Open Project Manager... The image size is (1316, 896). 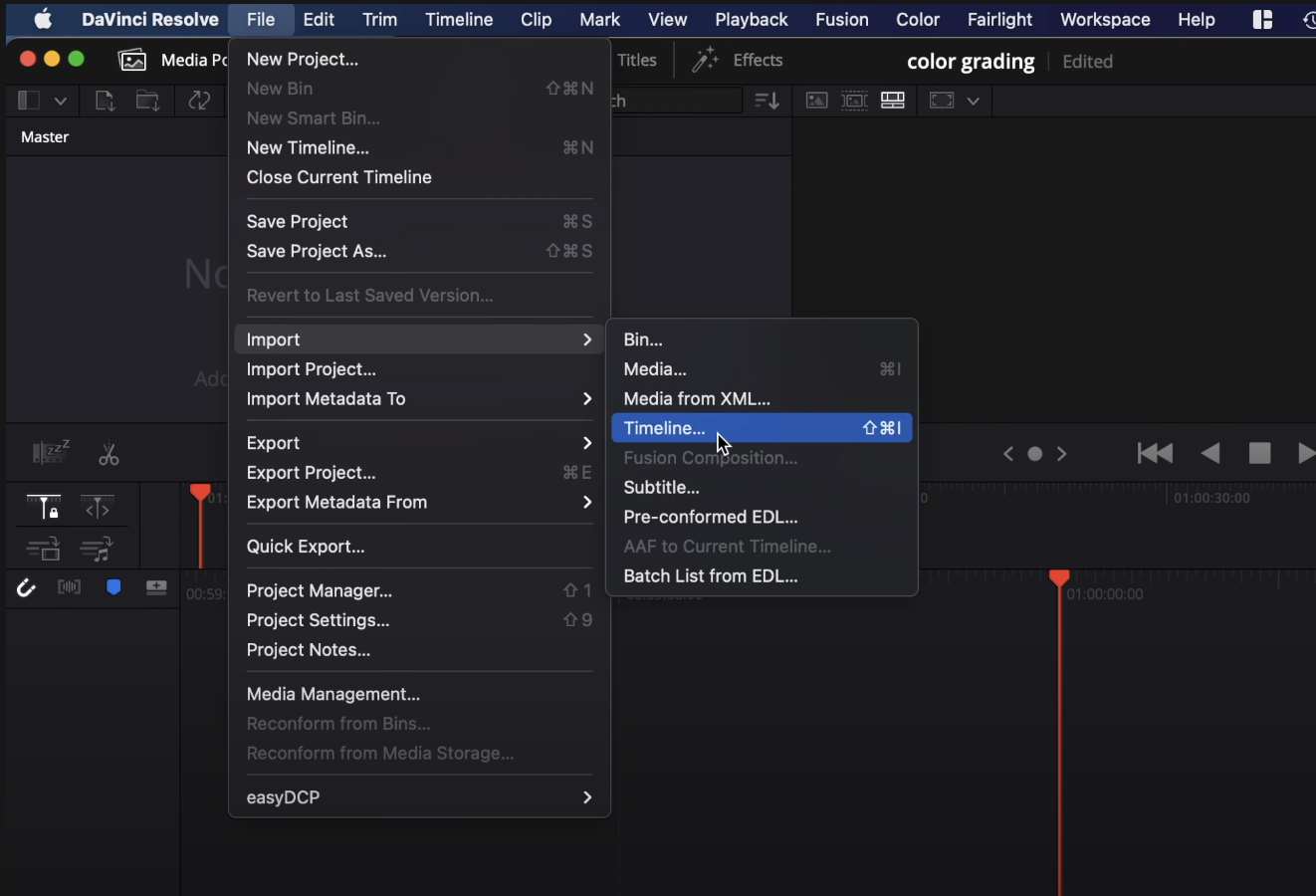pyautogui.click(x=419, y=590)
